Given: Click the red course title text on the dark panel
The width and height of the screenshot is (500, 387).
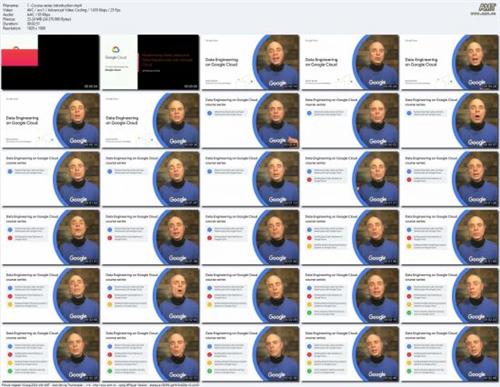Looking at the screenshot, I should [x=167, y=60].
